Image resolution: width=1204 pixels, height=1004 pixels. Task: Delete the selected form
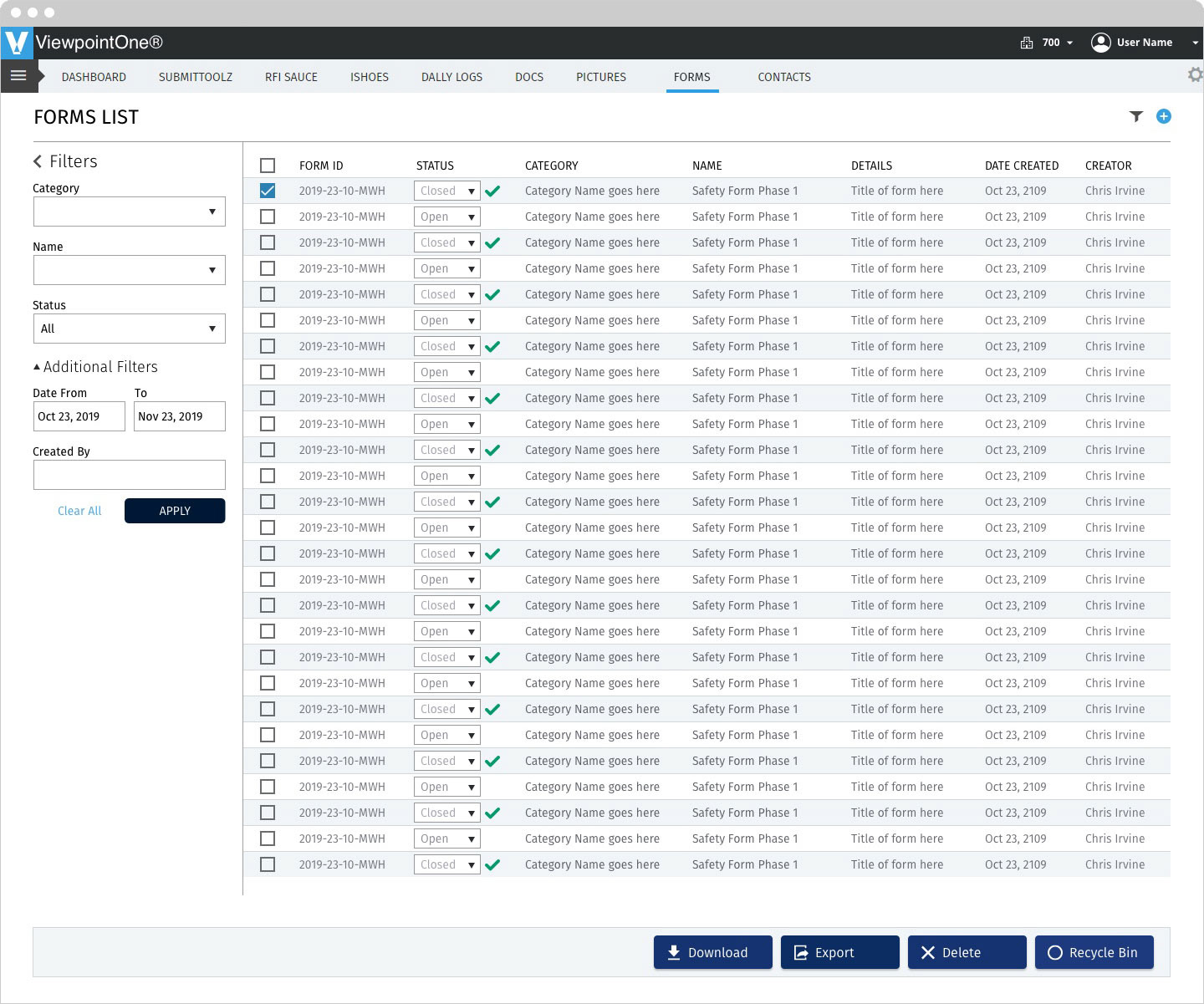(x=967, y=952)
